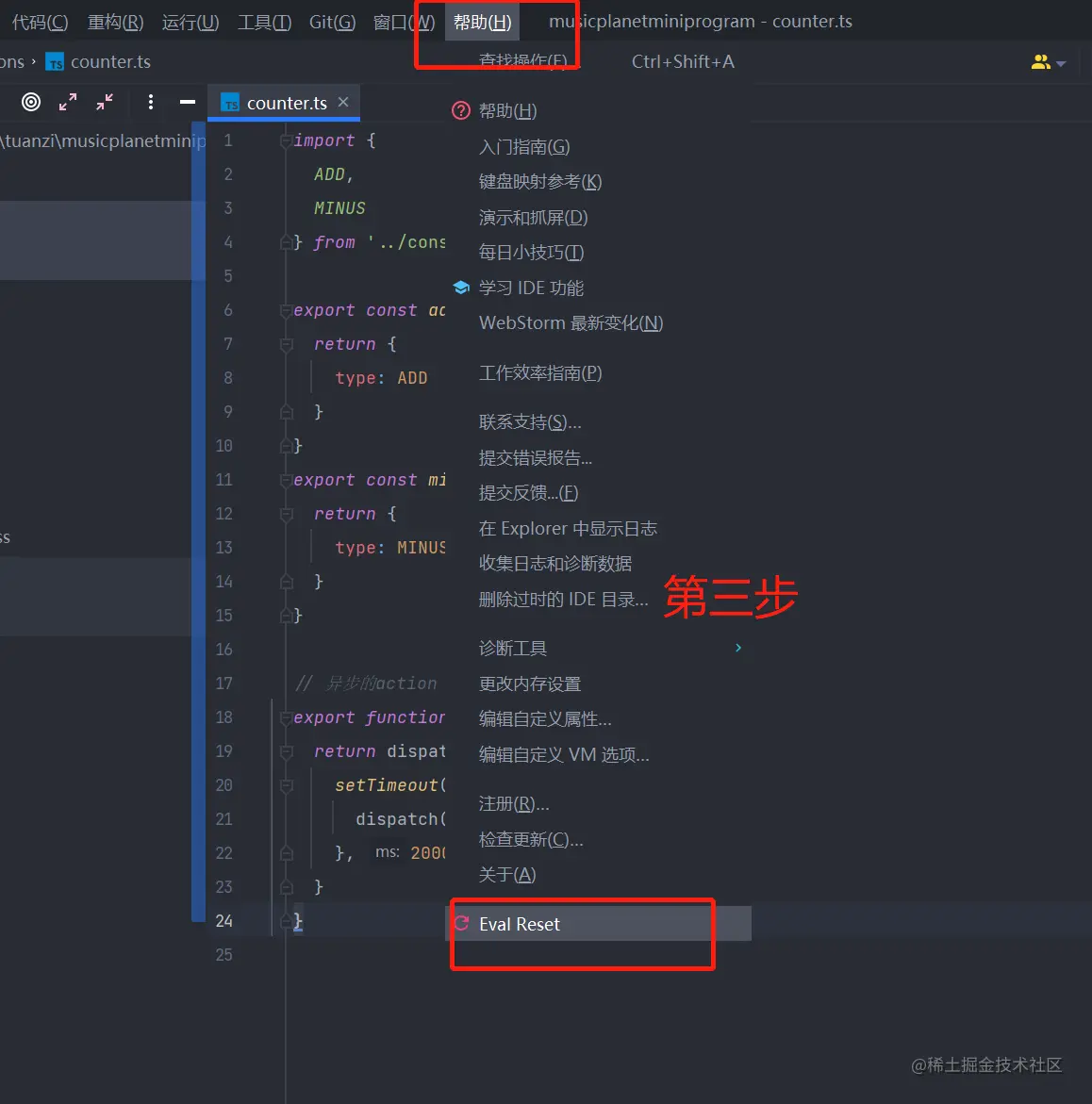Choose 学习 IDE 功能 menu entry

pyautogui.click(x=600, y=288)
